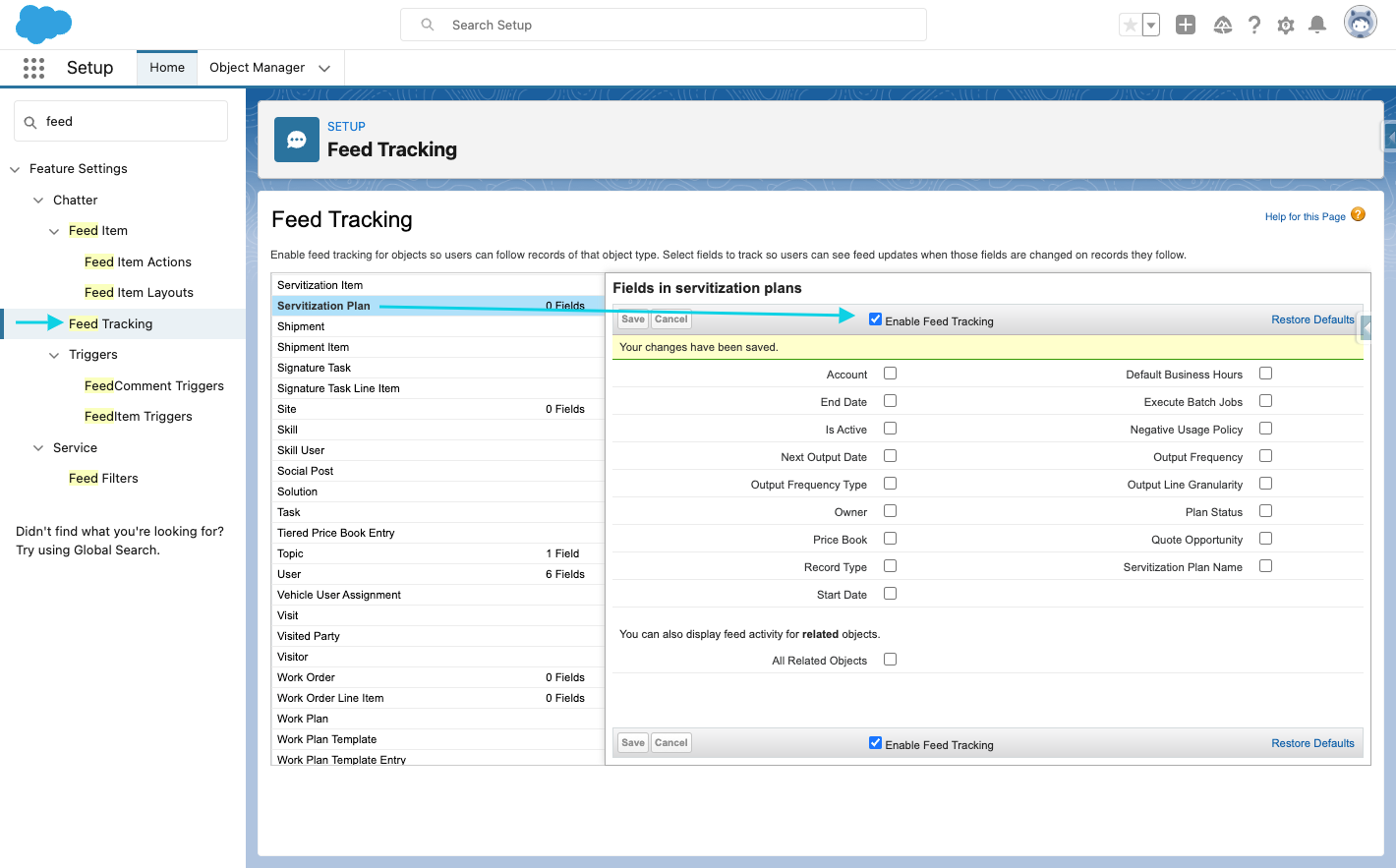This screenshot has height=868, width=1396.
Task: Open Feed Item Actions in sidebar
Action: click(x=138, y=262)
